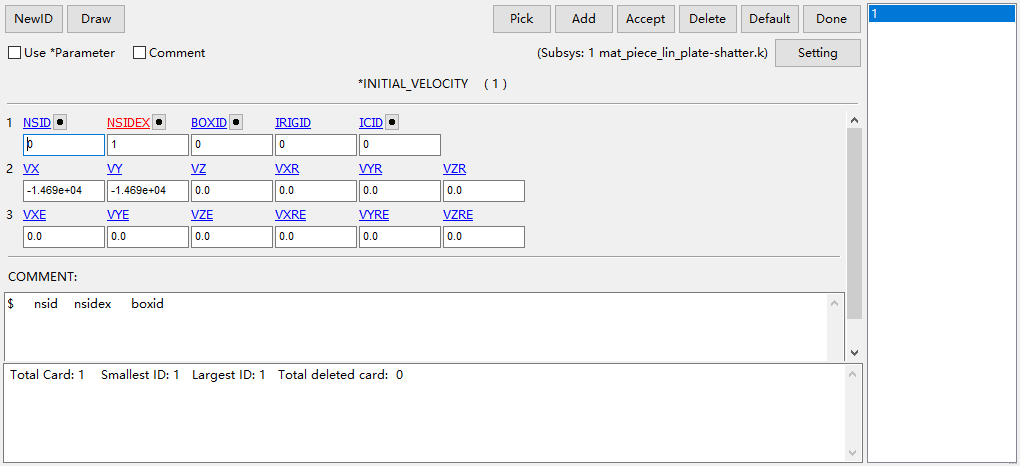This screenshot has height=466, width=1020.
Task: Click the card panel scroll-down arrow
Action: pyautogui.click(x=854, y=353)
